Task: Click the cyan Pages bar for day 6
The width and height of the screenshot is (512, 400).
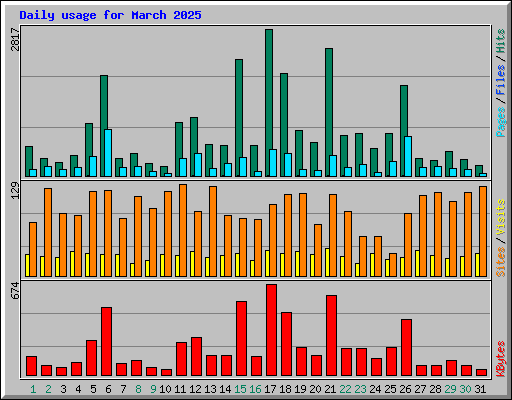Action: tap(108, 153)
